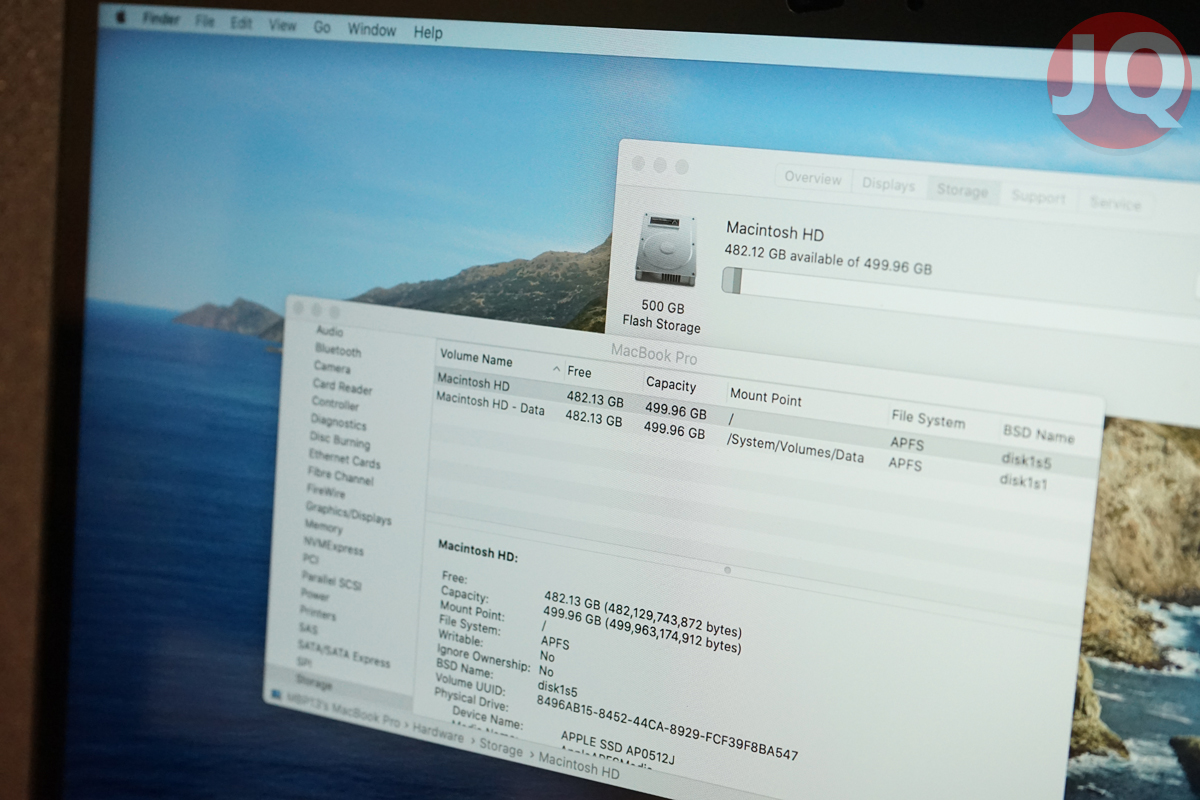Viewport: 1200px width, 800px height.
Task: Click "Storage" in the bottom path bar
Action: (x=501, y=748)
